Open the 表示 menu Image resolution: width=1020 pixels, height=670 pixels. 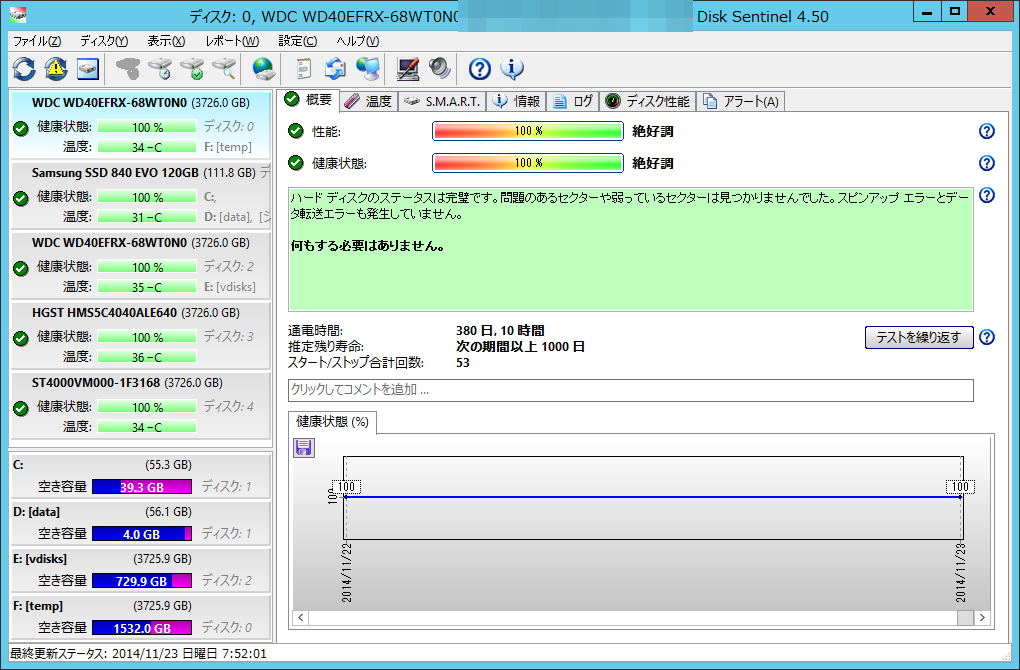[x=167, y=41]
